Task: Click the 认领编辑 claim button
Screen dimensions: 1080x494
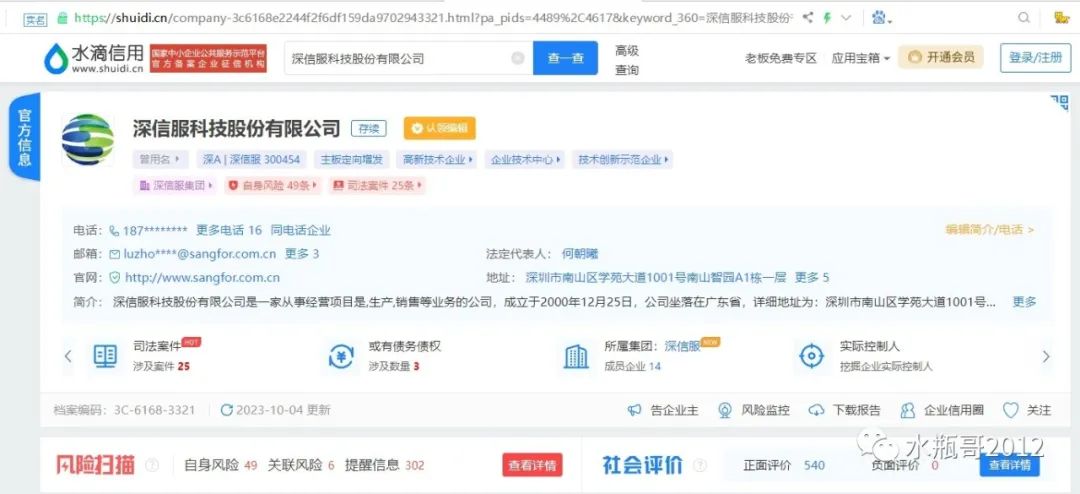Action: click(439, 128)
